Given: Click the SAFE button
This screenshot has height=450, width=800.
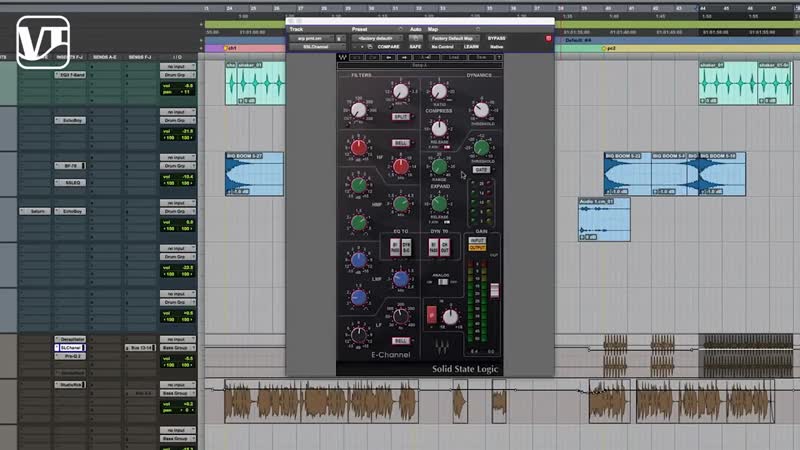Looking at the screenshot, I should pos(415,47).
